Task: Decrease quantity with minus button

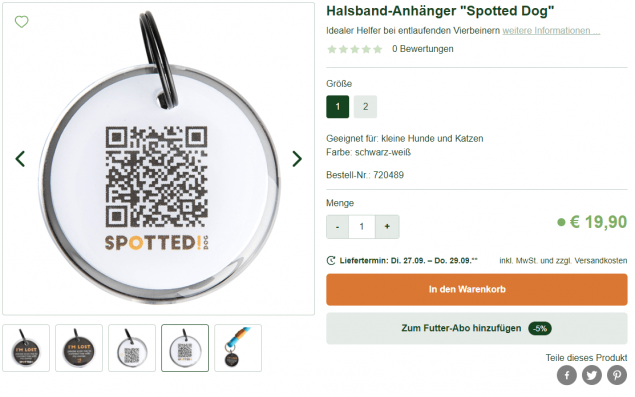Action: pos(337,226)
